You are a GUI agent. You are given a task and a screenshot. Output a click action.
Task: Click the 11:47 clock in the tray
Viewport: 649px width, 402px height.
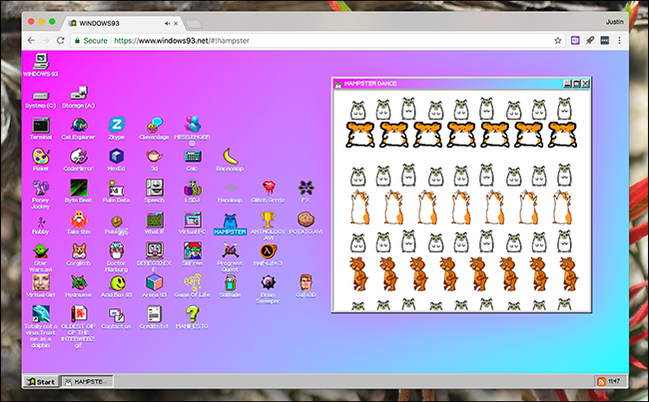[x=614, y=381]
